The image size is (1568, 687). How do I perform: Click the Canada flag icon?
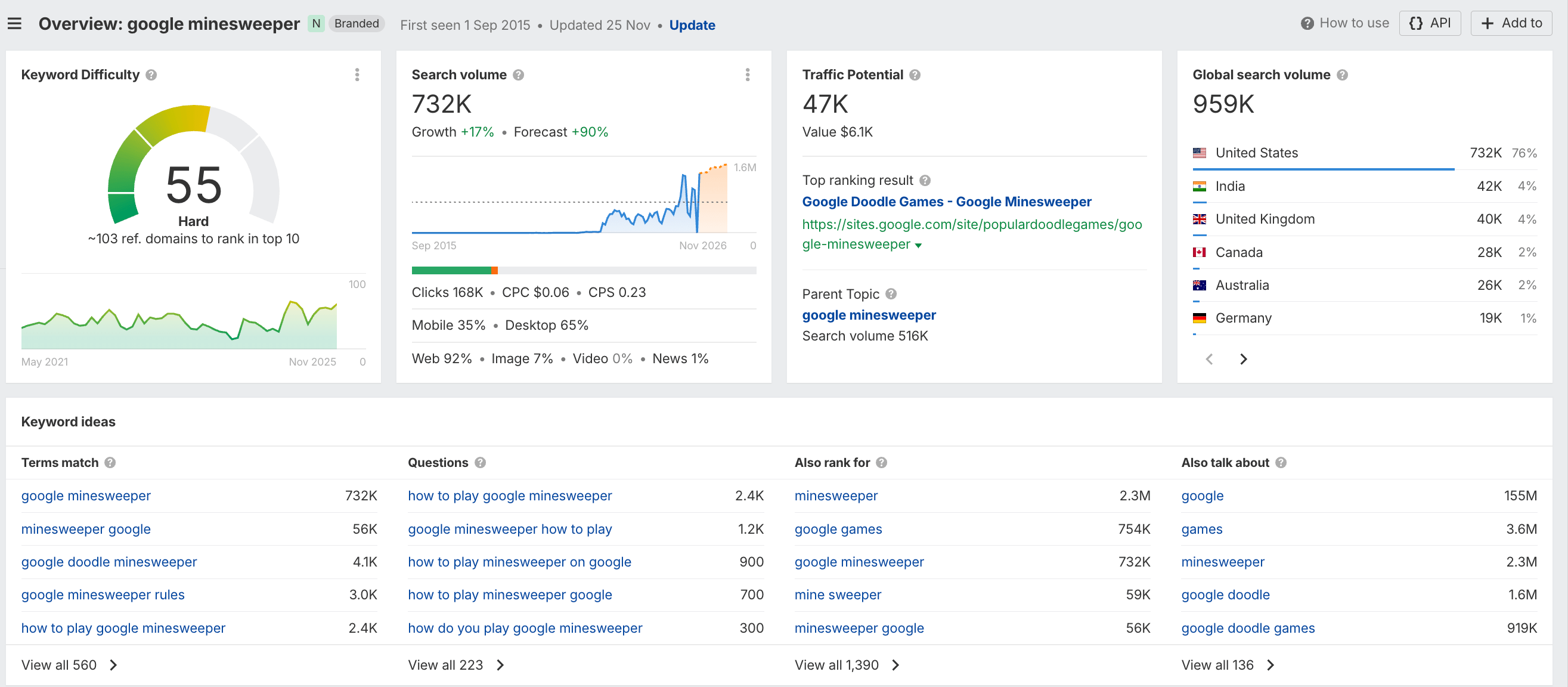1199,252
